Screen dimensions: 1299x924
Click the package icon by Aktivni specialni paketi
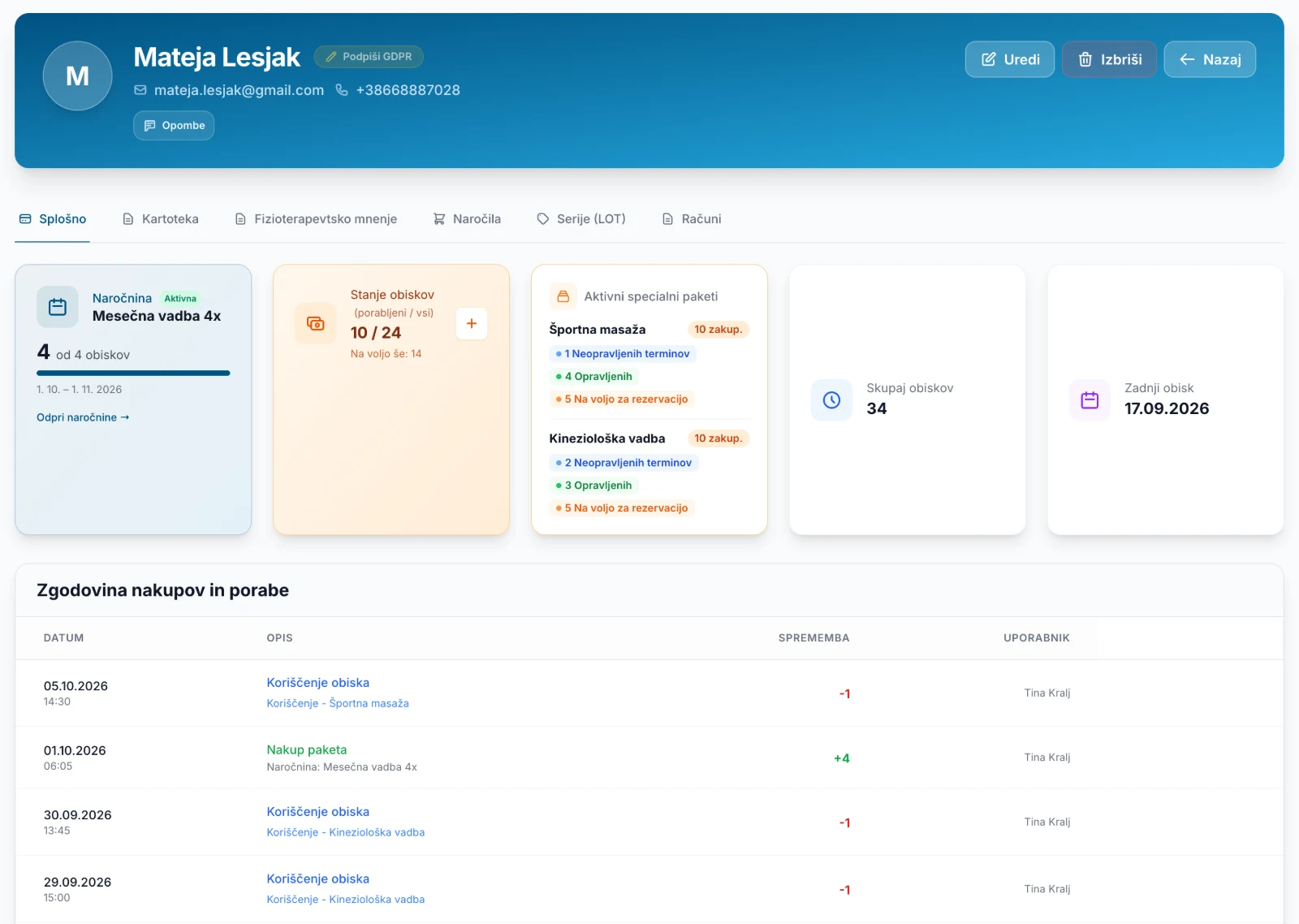coord(563,296)
